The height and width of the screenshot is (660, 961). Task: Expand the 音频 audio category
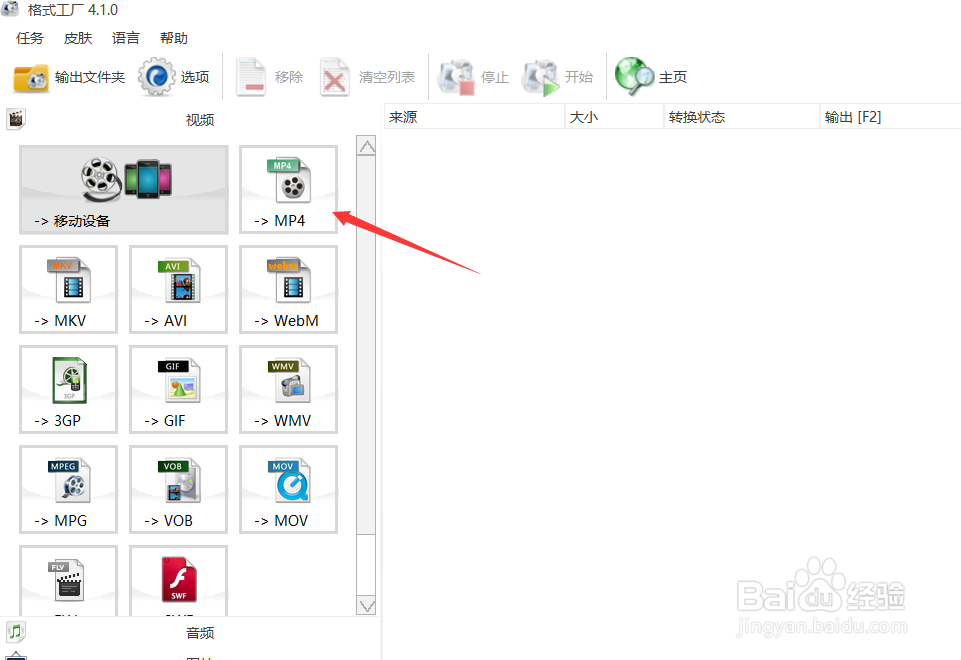(200, 633)
